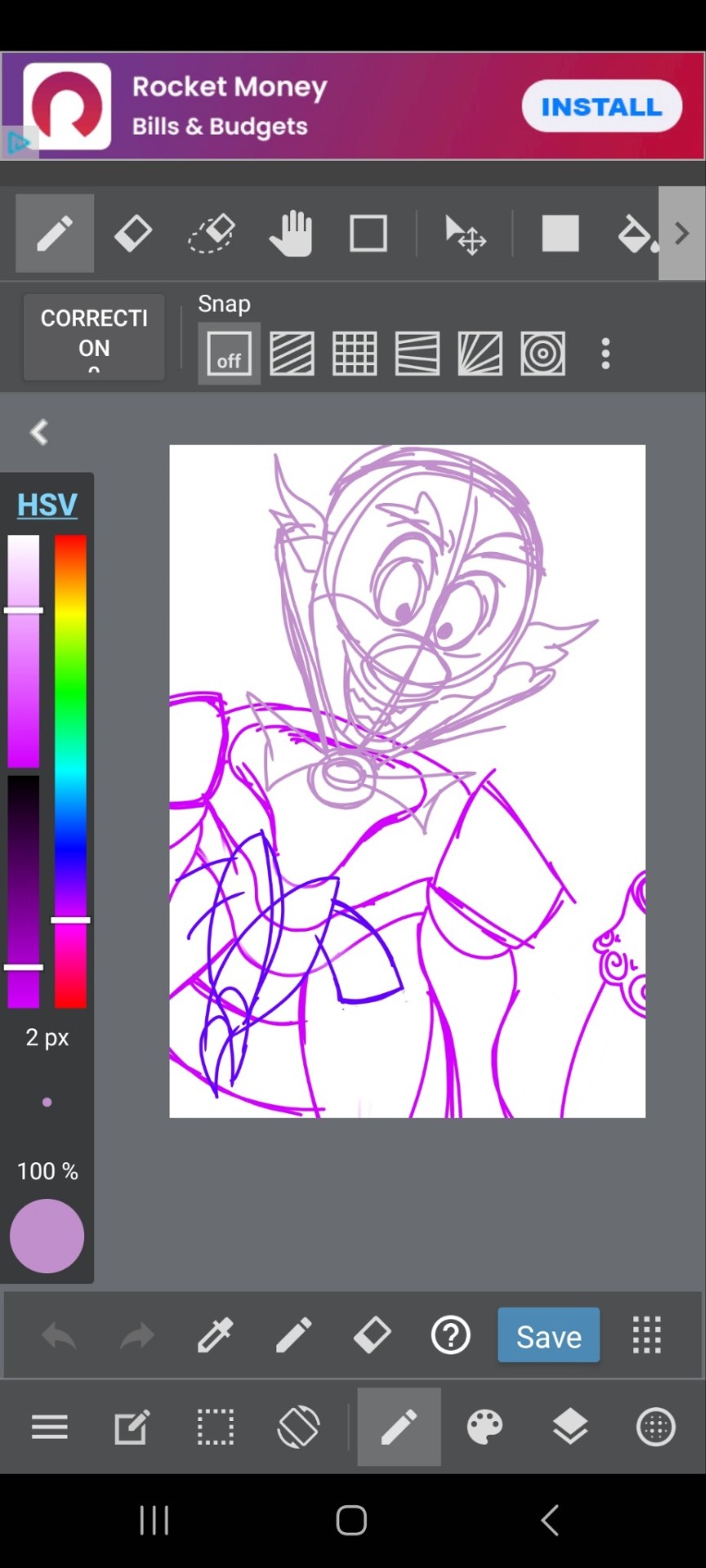Switch the HSV color mode
This screenshot has height=1568, width=706.
coord(47,505)
